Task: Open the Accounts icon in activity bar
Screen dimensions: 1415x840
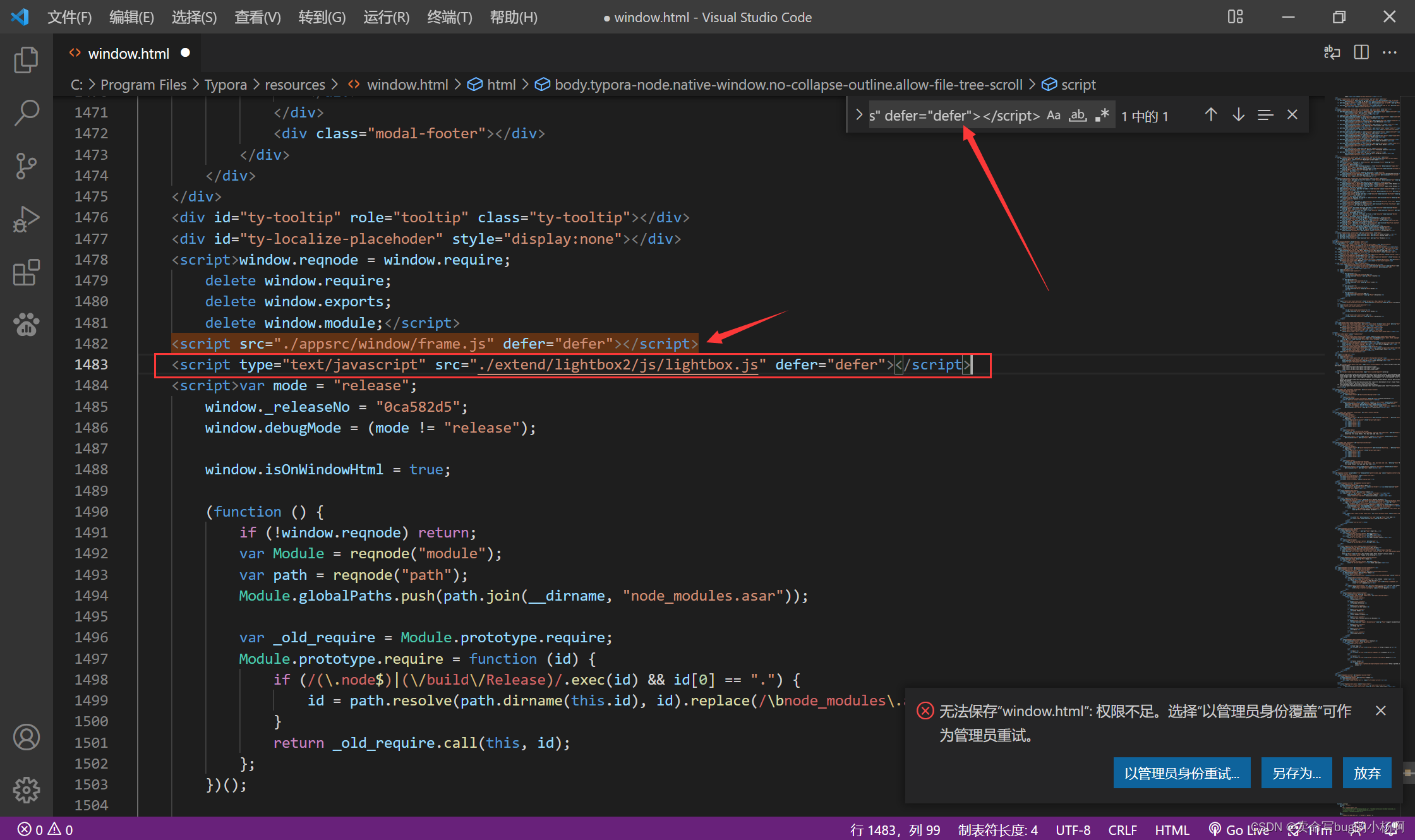Action: pos(26,737)
